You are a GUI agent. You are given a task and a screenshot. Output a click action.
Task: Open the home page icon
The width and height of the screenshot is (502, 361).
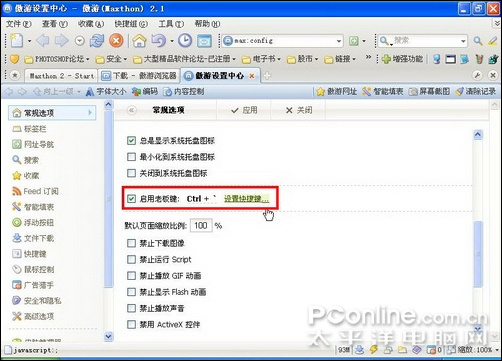coord(139,41)
